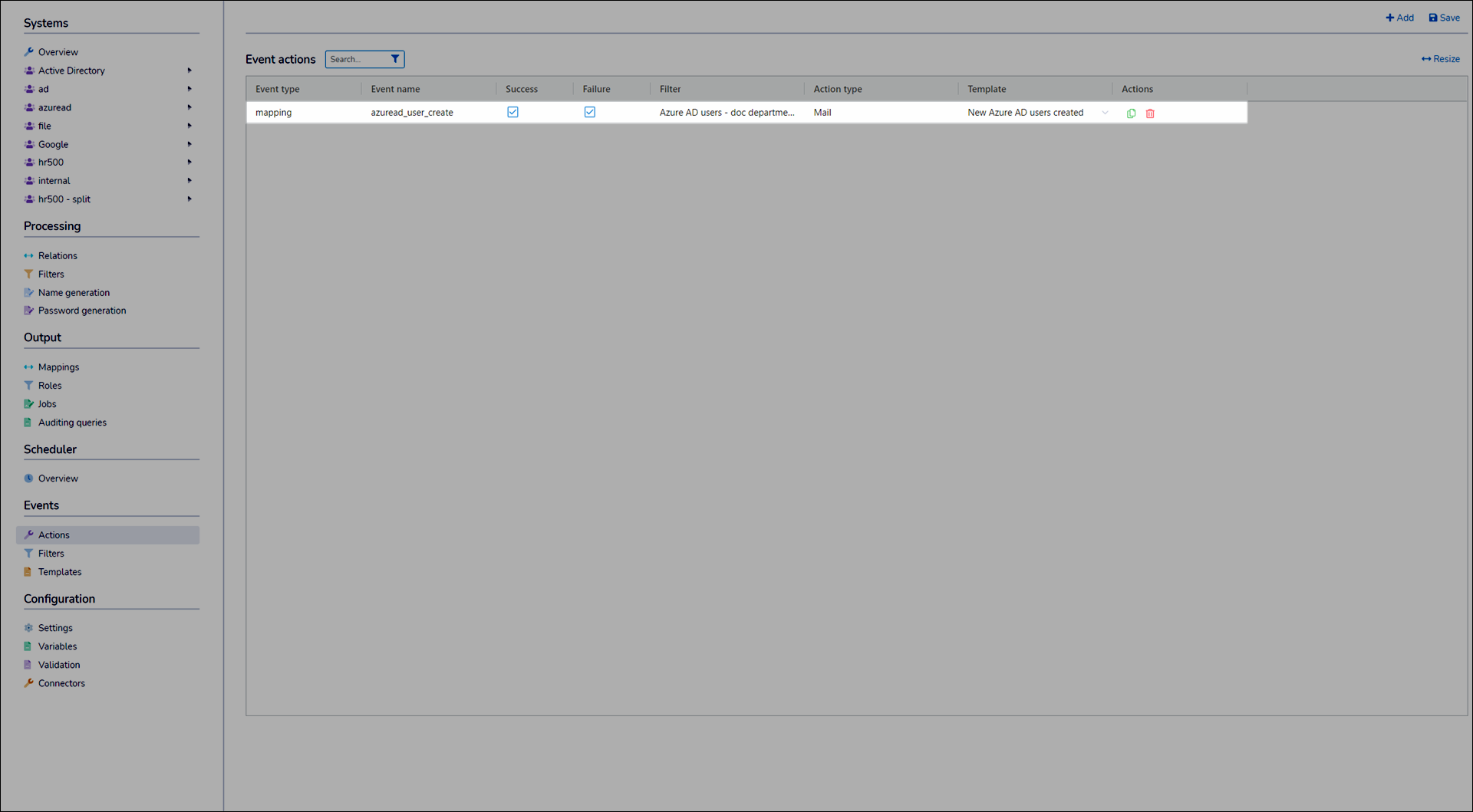The image size is (1473, 812).
Task: Open the Template dropdown arrow
Action: [1105, 113]
